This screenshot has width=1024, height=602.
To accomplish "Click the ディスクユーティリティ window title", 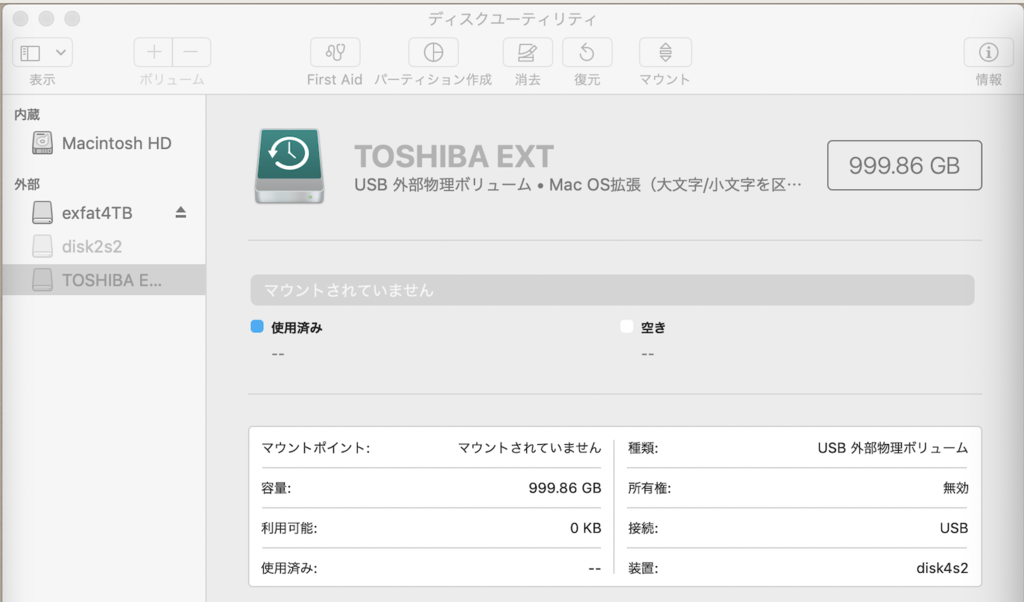I will [512, 19].
